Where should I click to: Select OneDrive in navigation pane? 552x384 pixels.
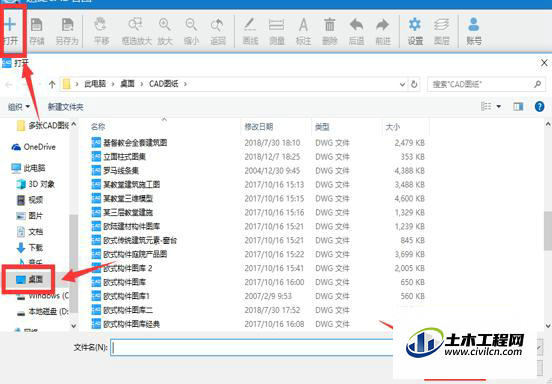33,147
